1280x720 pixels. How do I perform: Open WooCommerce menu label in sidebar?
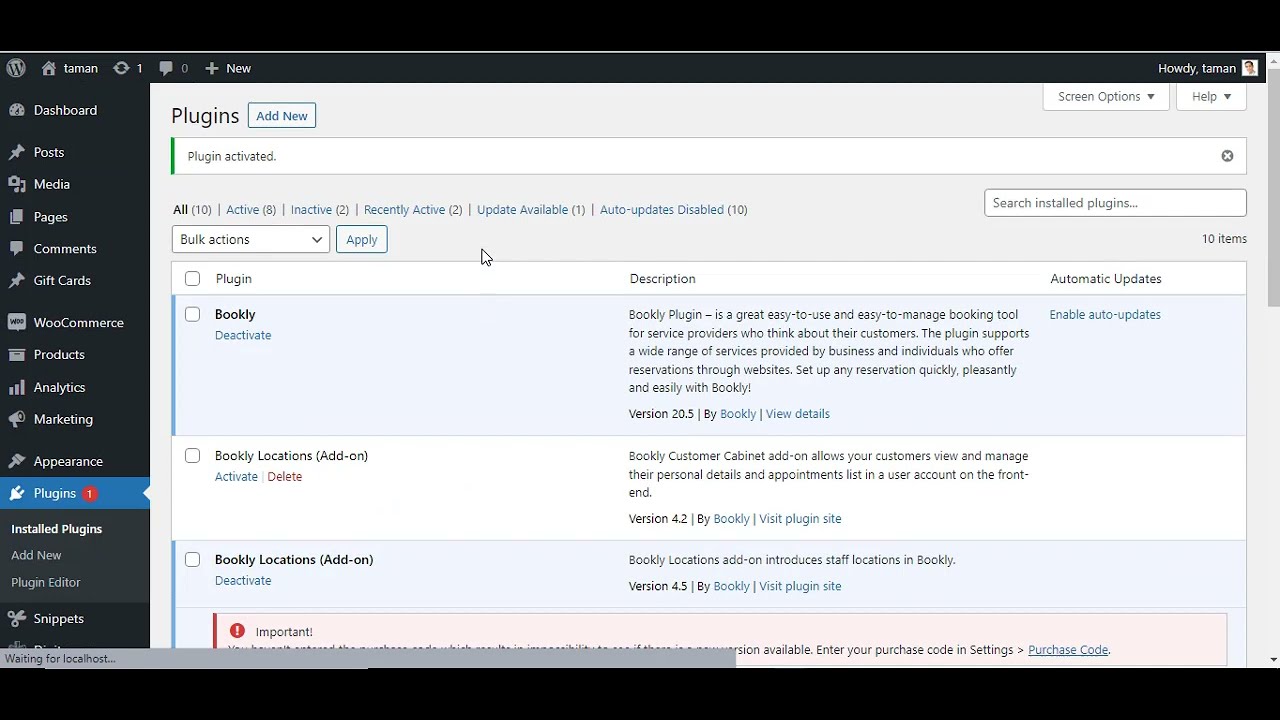(x=79, y=323)
